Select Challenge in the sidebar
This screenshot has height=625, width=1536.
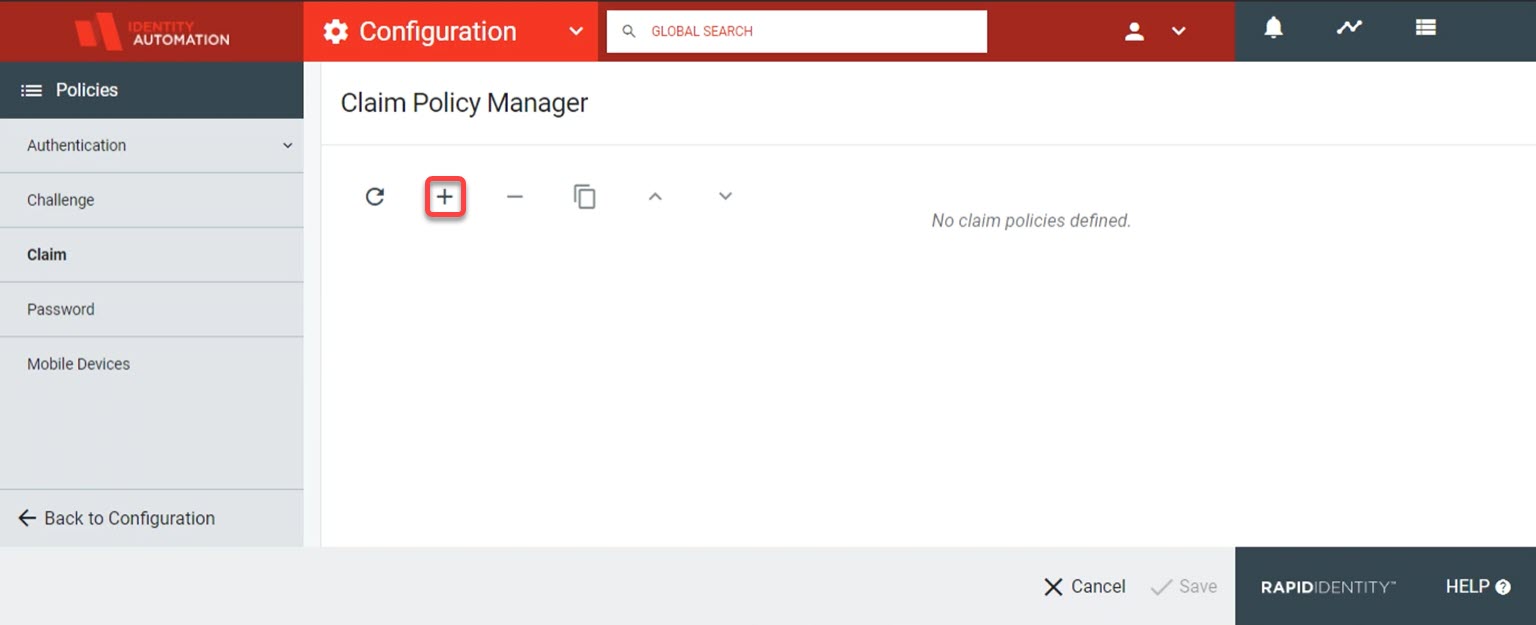click(61, 200)
